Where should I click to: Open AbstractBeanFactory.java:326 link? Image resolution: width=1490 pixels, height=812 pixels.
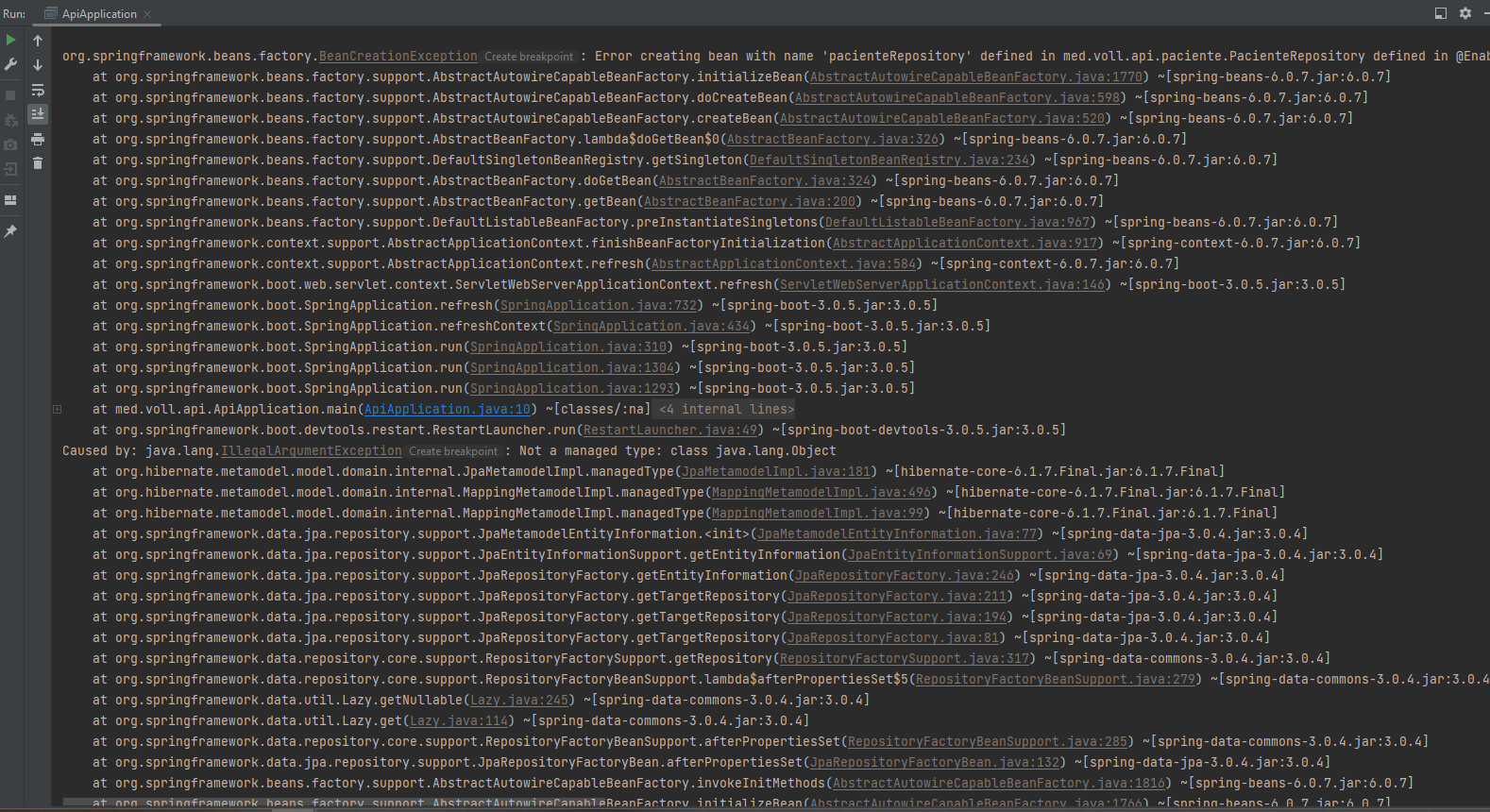(833, 140)
